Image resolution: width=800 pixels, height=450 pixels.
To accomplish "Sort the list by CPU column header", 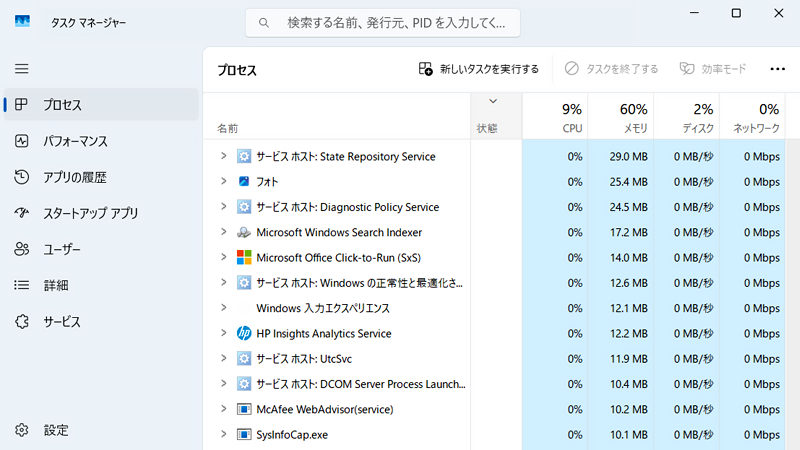I will point(556,117).
